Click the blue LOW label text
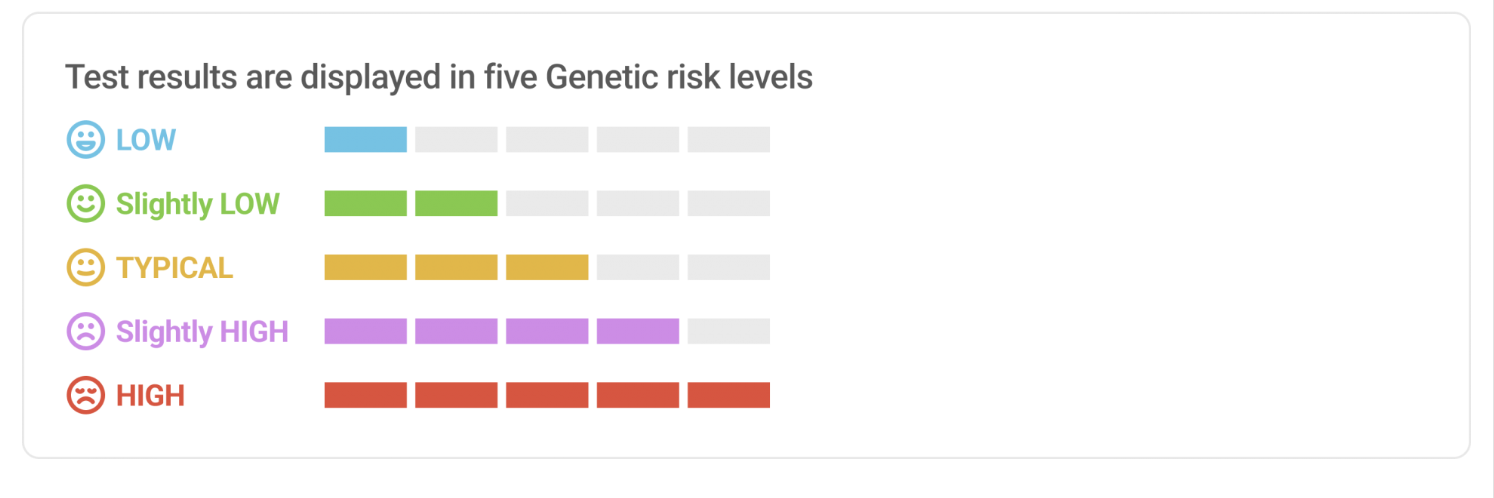The height and width of the screenshot is (498, 1494). (146, 140)
